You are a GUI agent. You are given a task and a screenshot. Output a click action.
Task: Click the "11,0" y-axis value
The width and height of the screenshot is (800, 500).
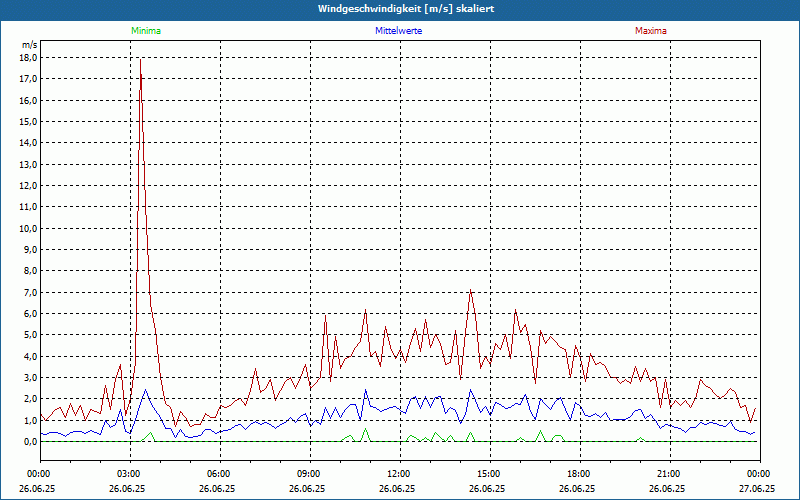pos(29,207)
